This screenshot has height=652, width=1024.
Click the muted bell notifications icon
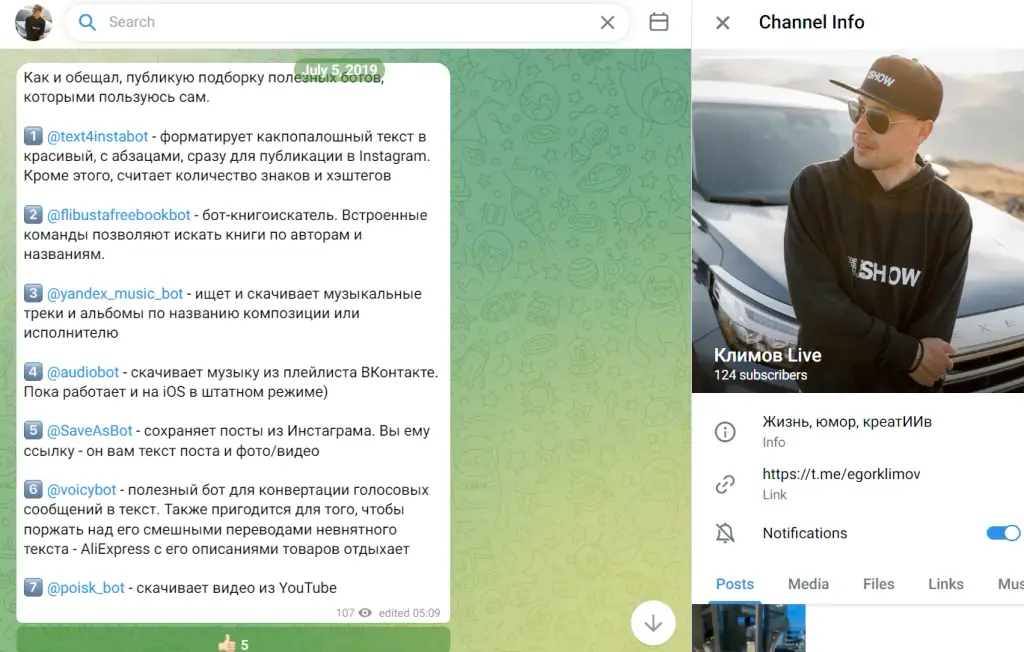point(725,533)
